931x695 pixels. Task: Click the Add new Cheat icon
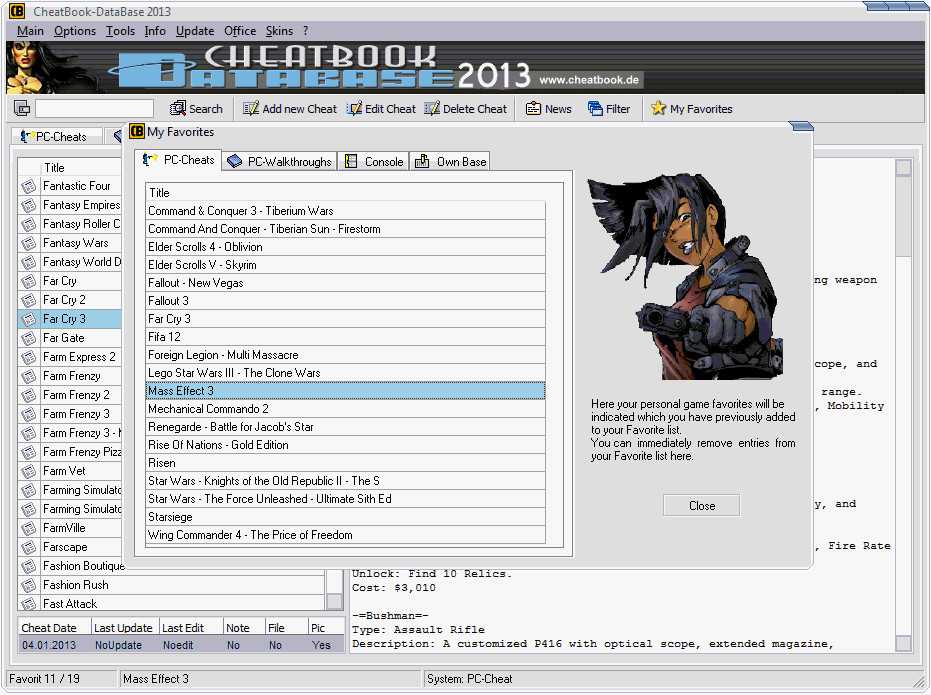(x=251, y=109)
